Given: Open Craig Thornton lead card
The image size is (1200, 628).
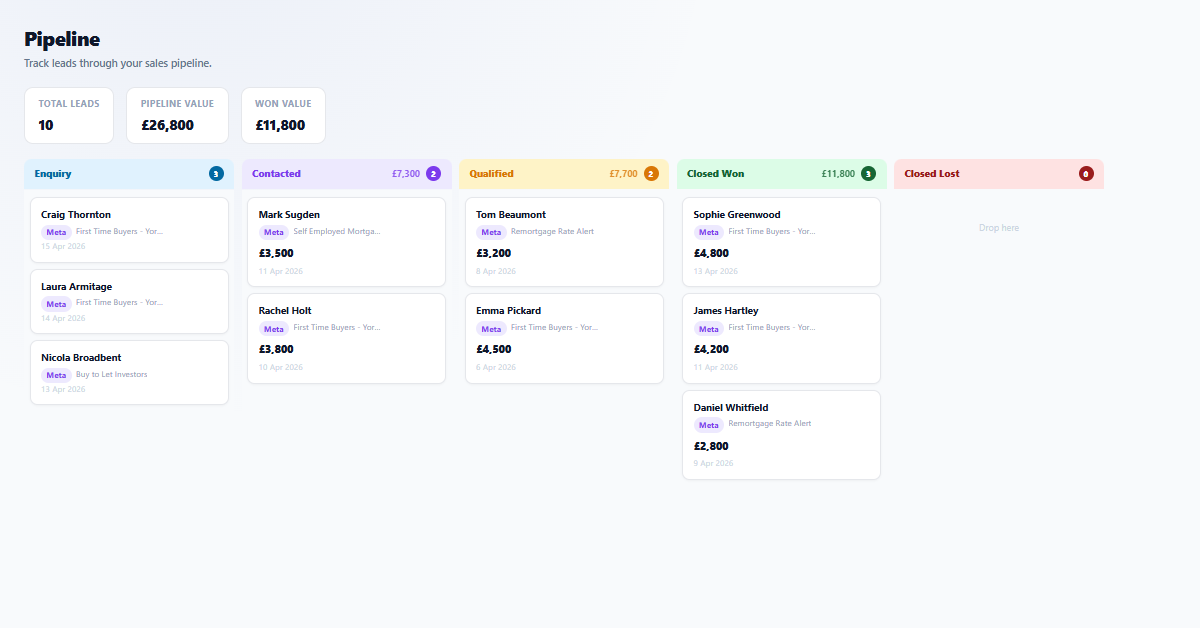Looking at the screenshot, I should 129,230.
